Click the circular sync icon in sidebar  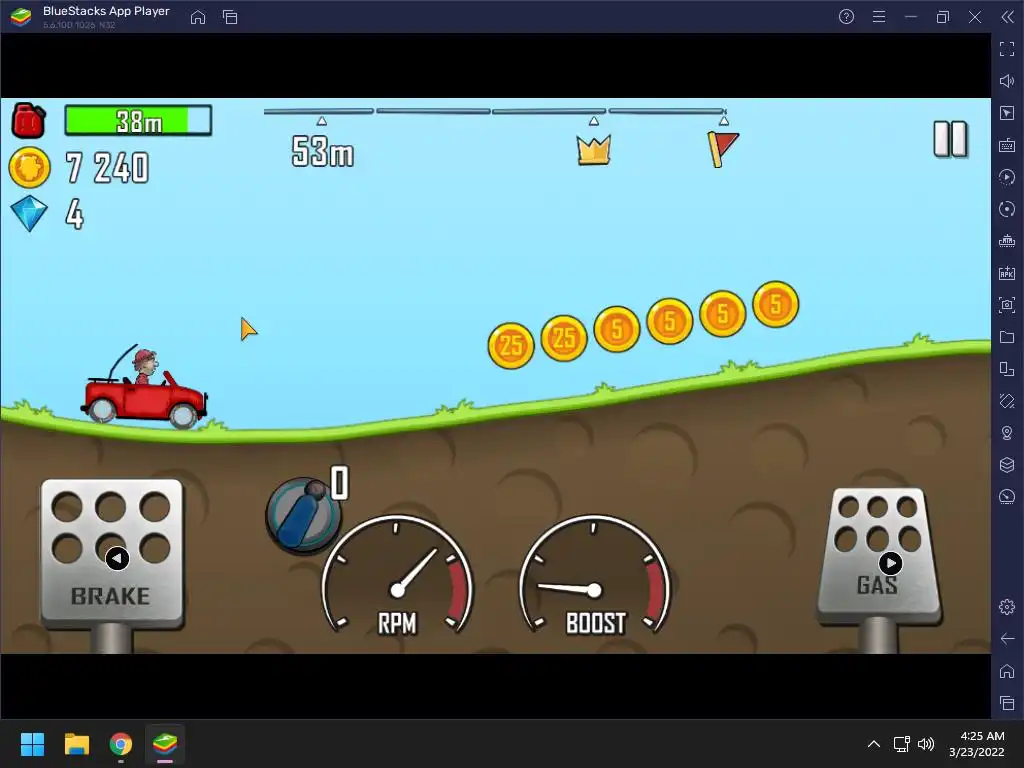(1007, 209)
